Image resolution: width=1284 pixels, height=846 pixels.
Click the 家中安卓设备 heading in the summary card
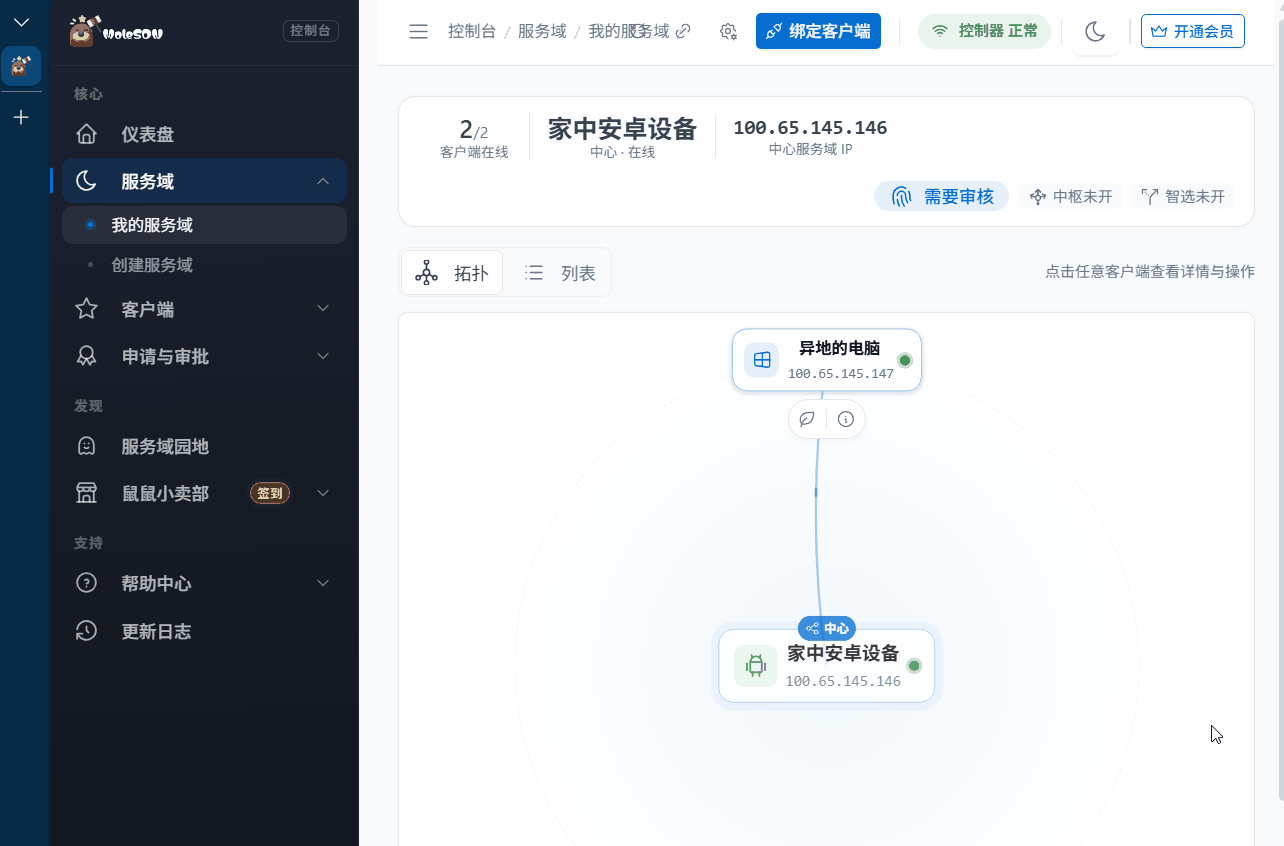622,128
